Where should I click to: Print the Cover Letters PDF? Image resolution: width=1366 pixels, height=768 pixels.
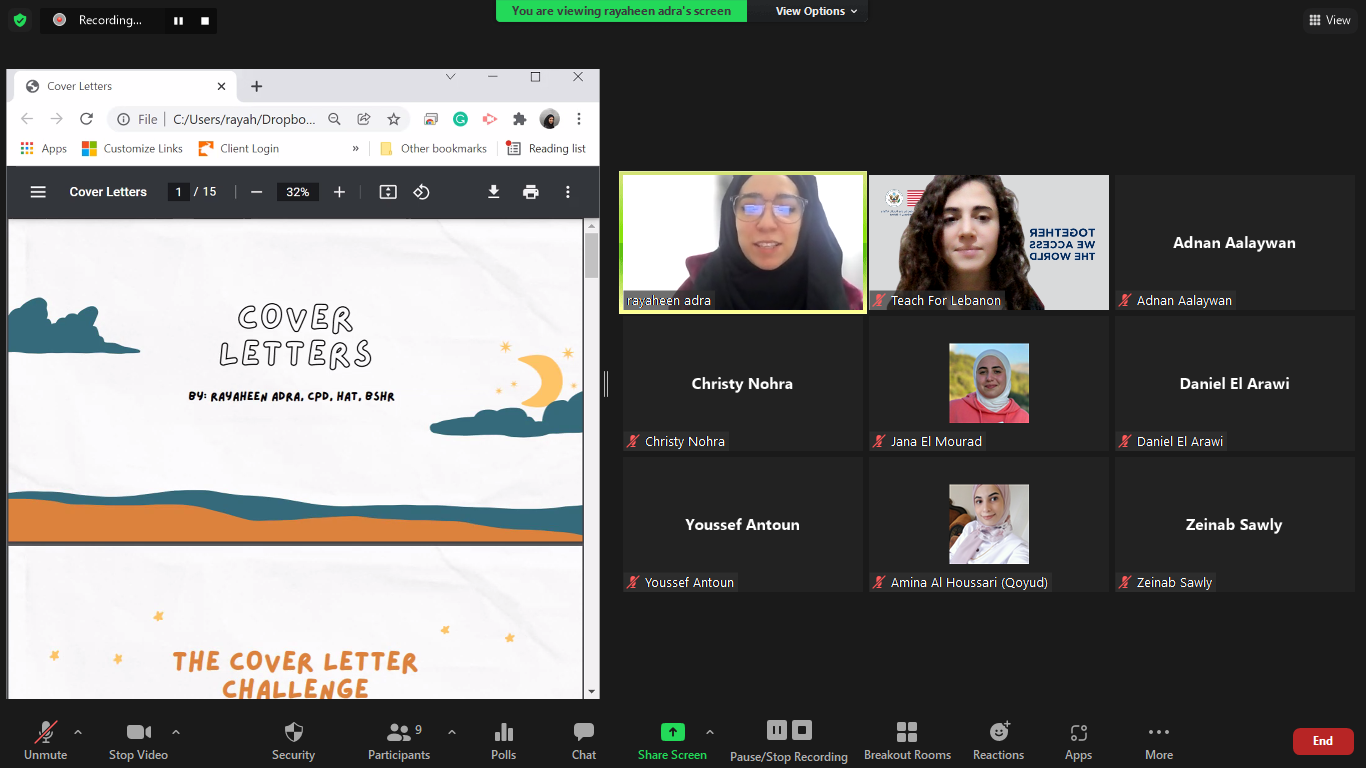click(531, 192)
